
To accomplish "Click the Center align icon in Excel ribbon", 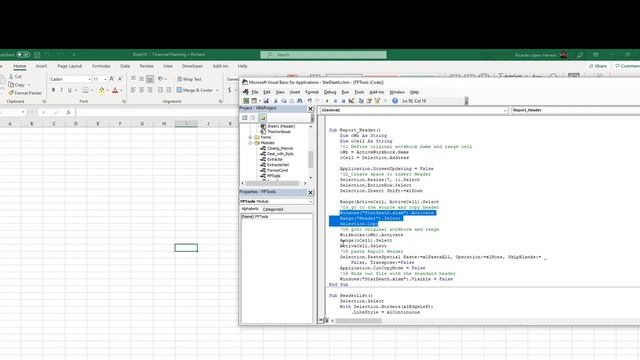I will [x=141, y=90].
